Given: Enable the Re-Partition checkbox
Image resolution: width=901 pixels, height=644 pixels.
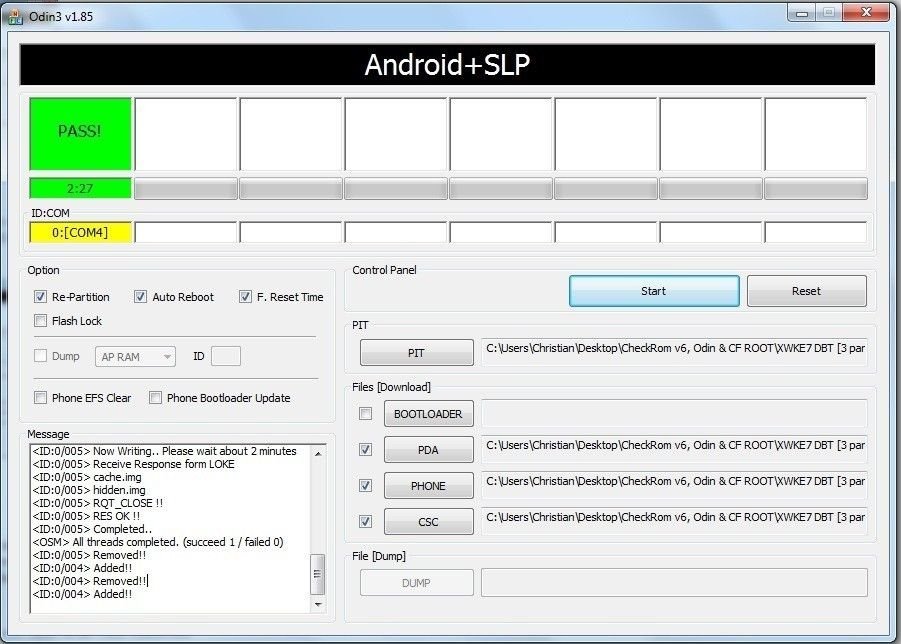Looking at the screenshot, I should tap(40, 297).
